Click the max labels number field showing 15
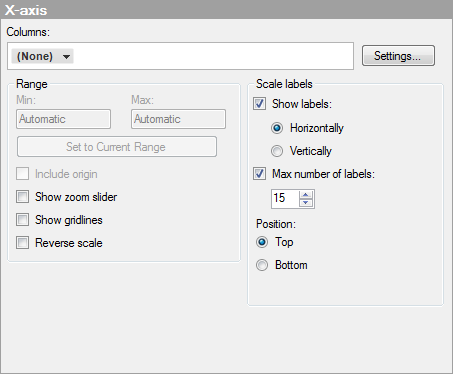This screenshot has width=453, height=374. pyautogui.click(x=285, y=199)
